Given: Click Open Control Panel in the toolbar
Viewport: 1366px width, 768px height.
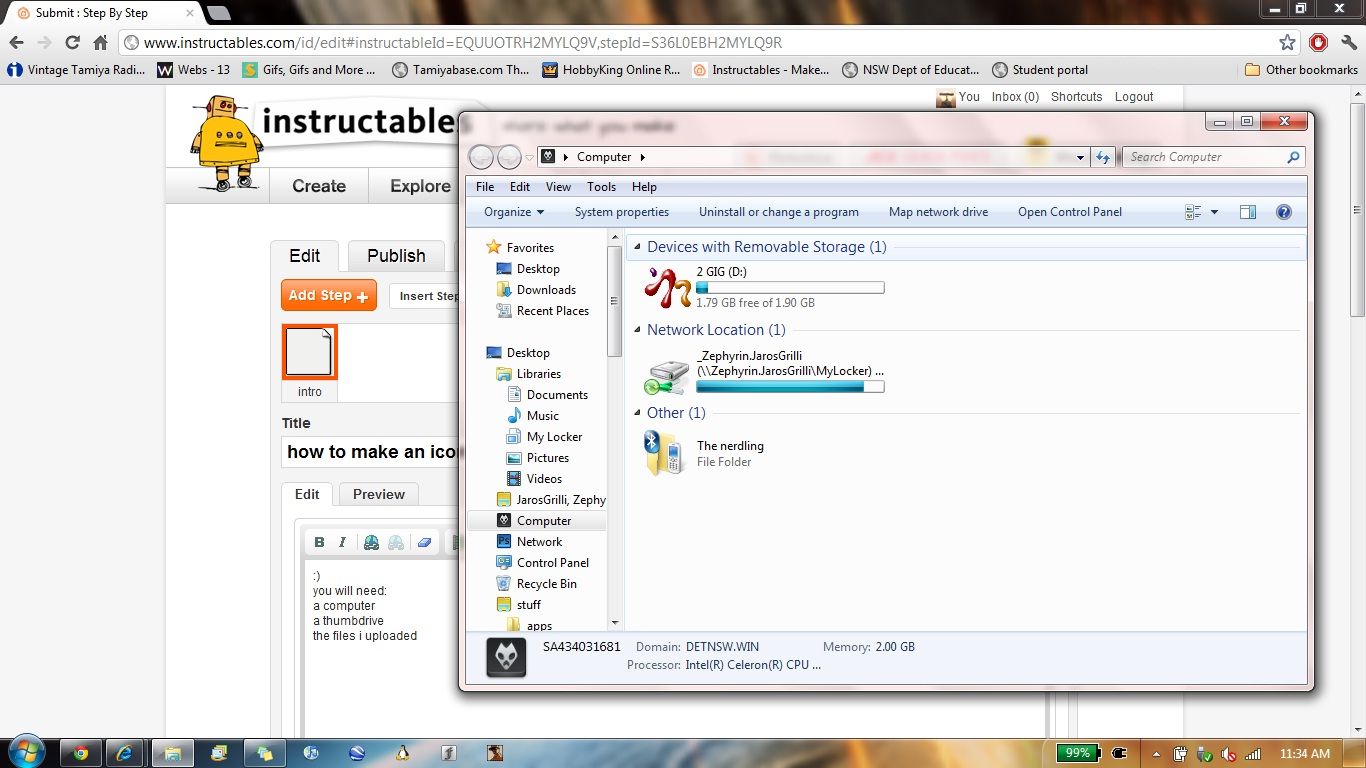Looking at the screenshot, I should click(1070, 212).
